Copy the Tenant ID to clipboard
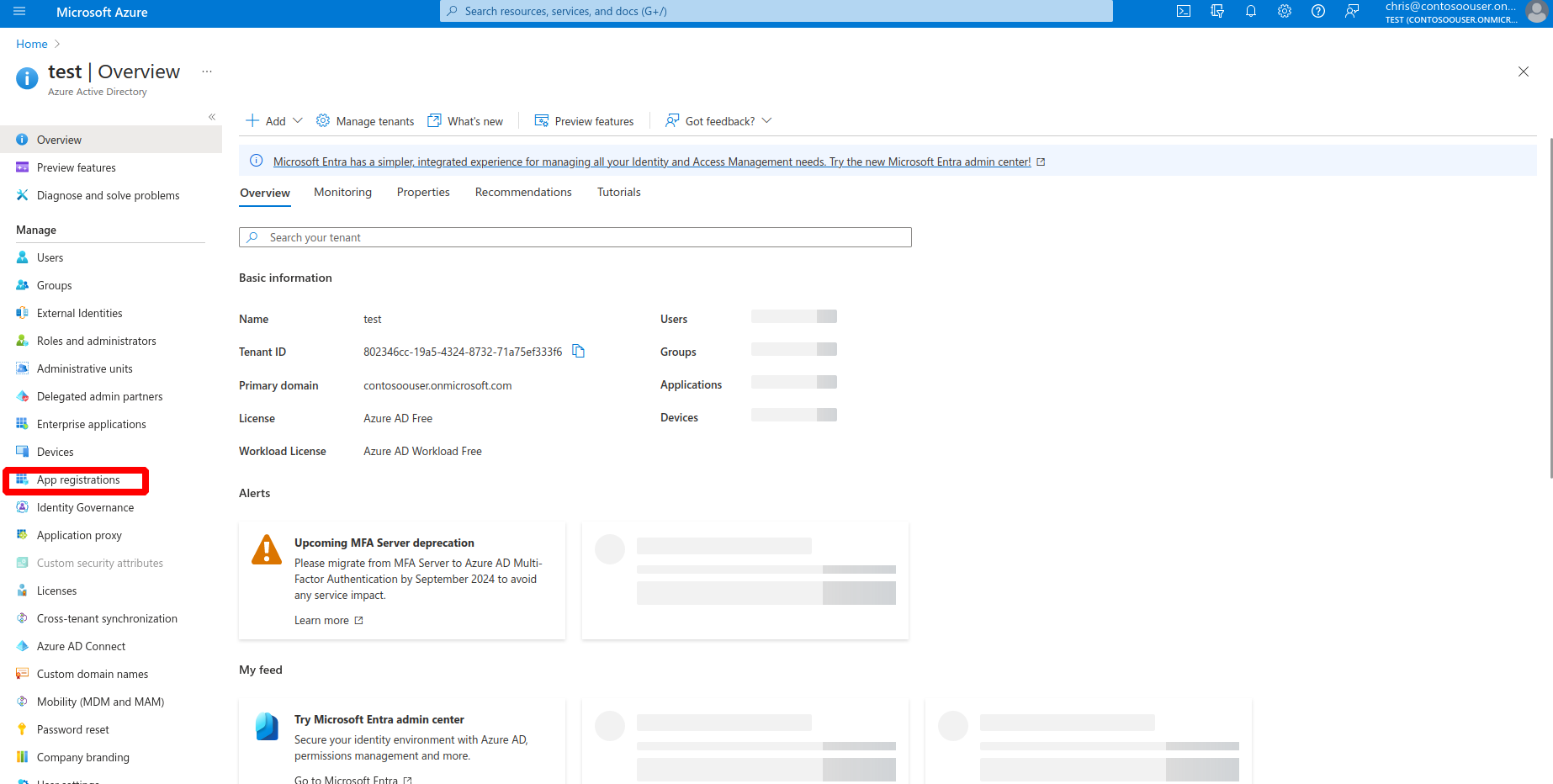Screen dimensions: 1553x784 [x=579, y=352]
